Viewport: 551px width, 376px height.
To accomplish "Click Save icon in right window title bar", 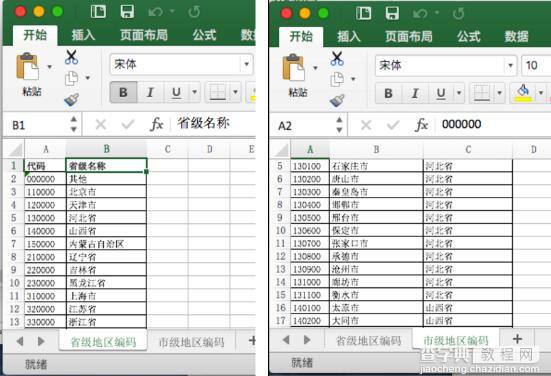I will coord(393,13).
